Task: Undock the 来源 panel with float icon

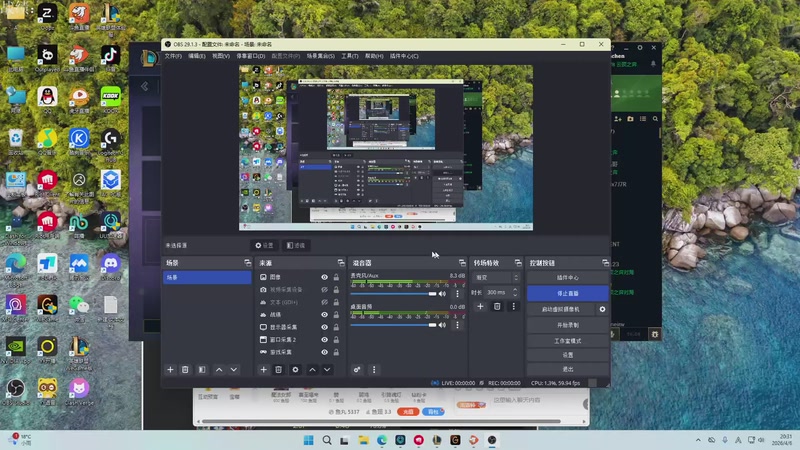Action: (341, 263)
